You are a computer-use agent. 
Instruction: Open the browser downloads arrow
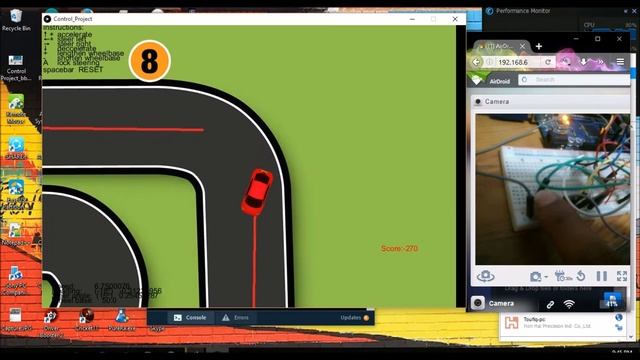click(x=583, y=62)
